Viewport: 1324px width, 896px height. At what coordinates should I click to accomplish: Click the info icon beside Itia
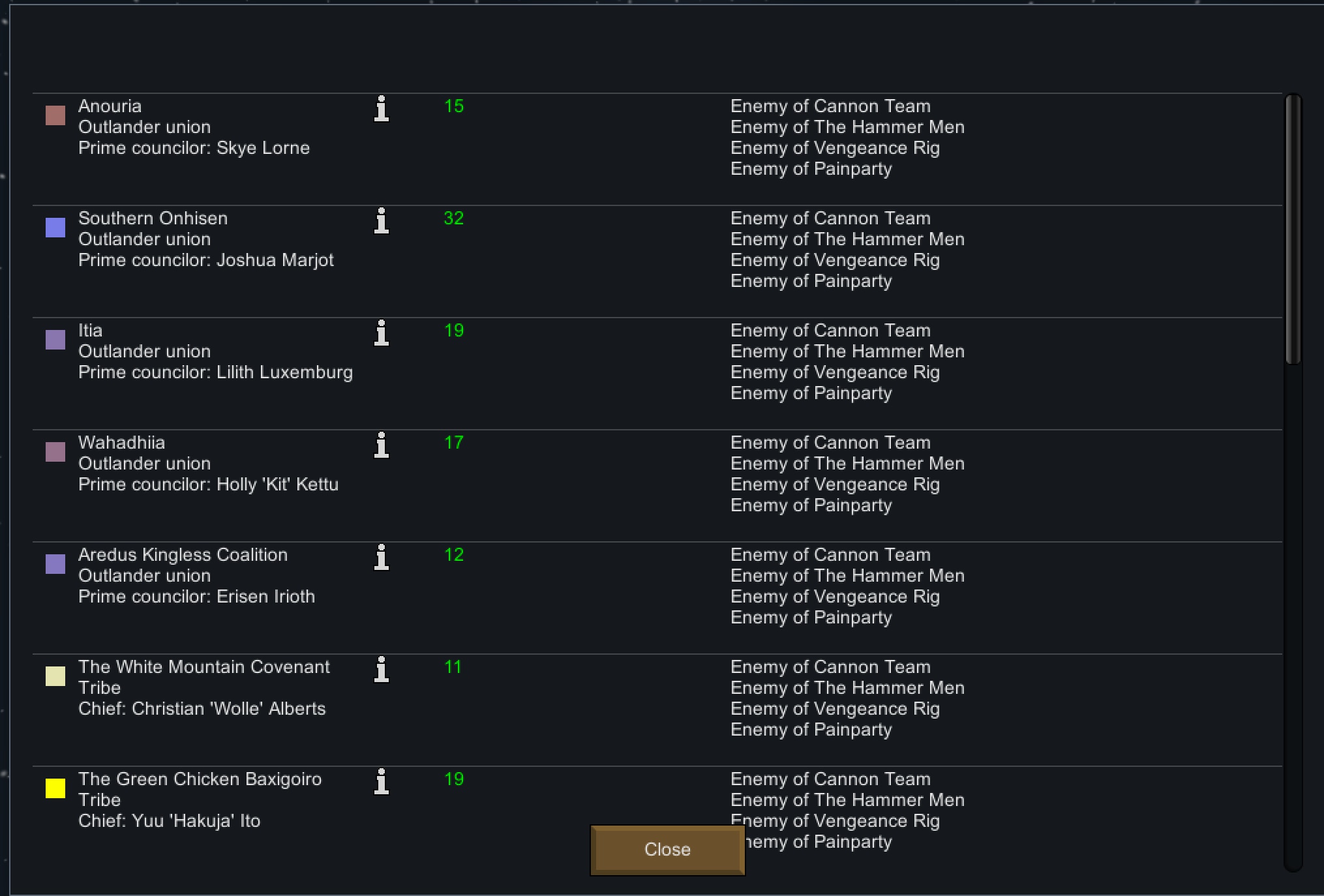coord(382,333)
